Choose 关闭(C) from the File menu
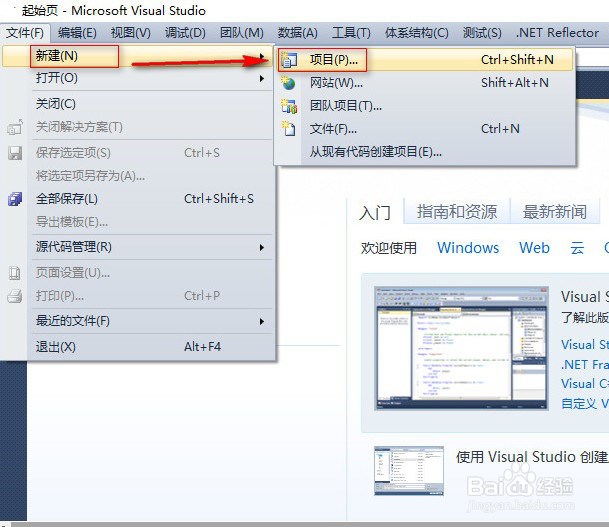Viewport: 609px width, 527px height. [151, 104]
